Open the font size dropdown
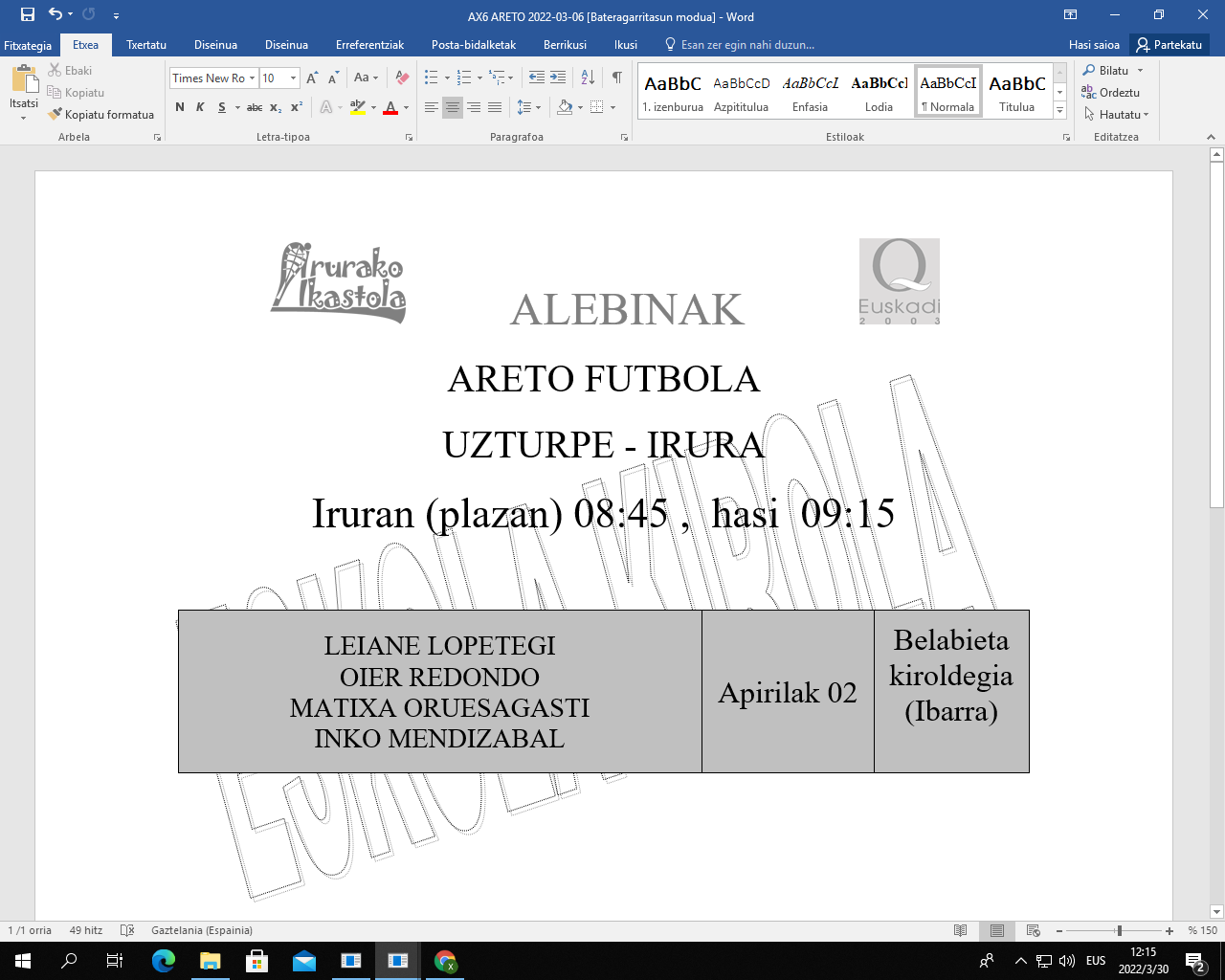1225x980 pixels. [294, 78]
